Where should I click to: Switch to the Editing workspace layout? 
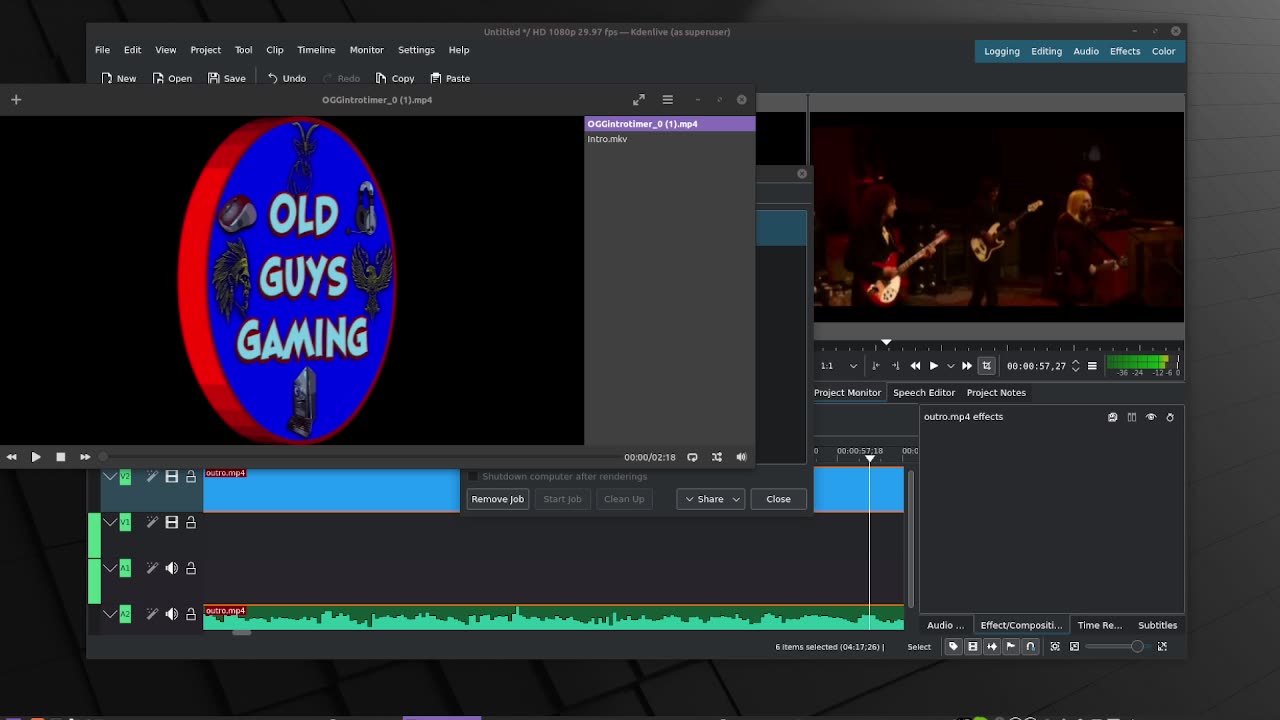(1046, 51)
